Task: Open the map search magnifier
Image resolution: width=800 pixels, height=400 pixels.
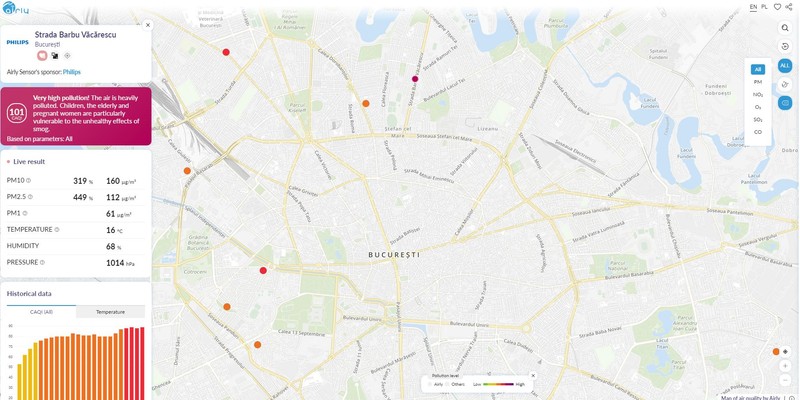Action: pos(785,28)
